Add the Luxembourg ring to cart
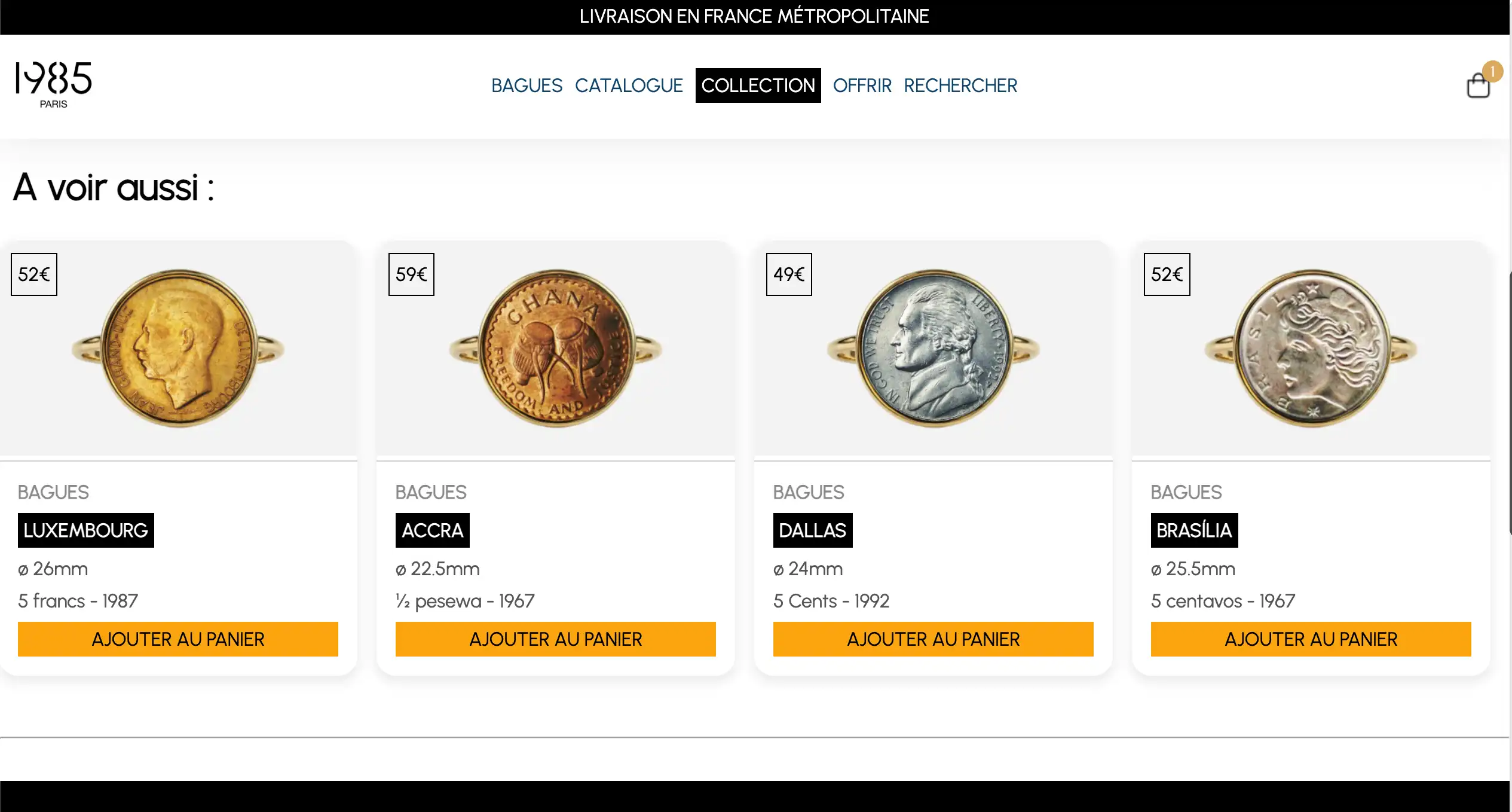1512x812 pixels. [177, 639]
